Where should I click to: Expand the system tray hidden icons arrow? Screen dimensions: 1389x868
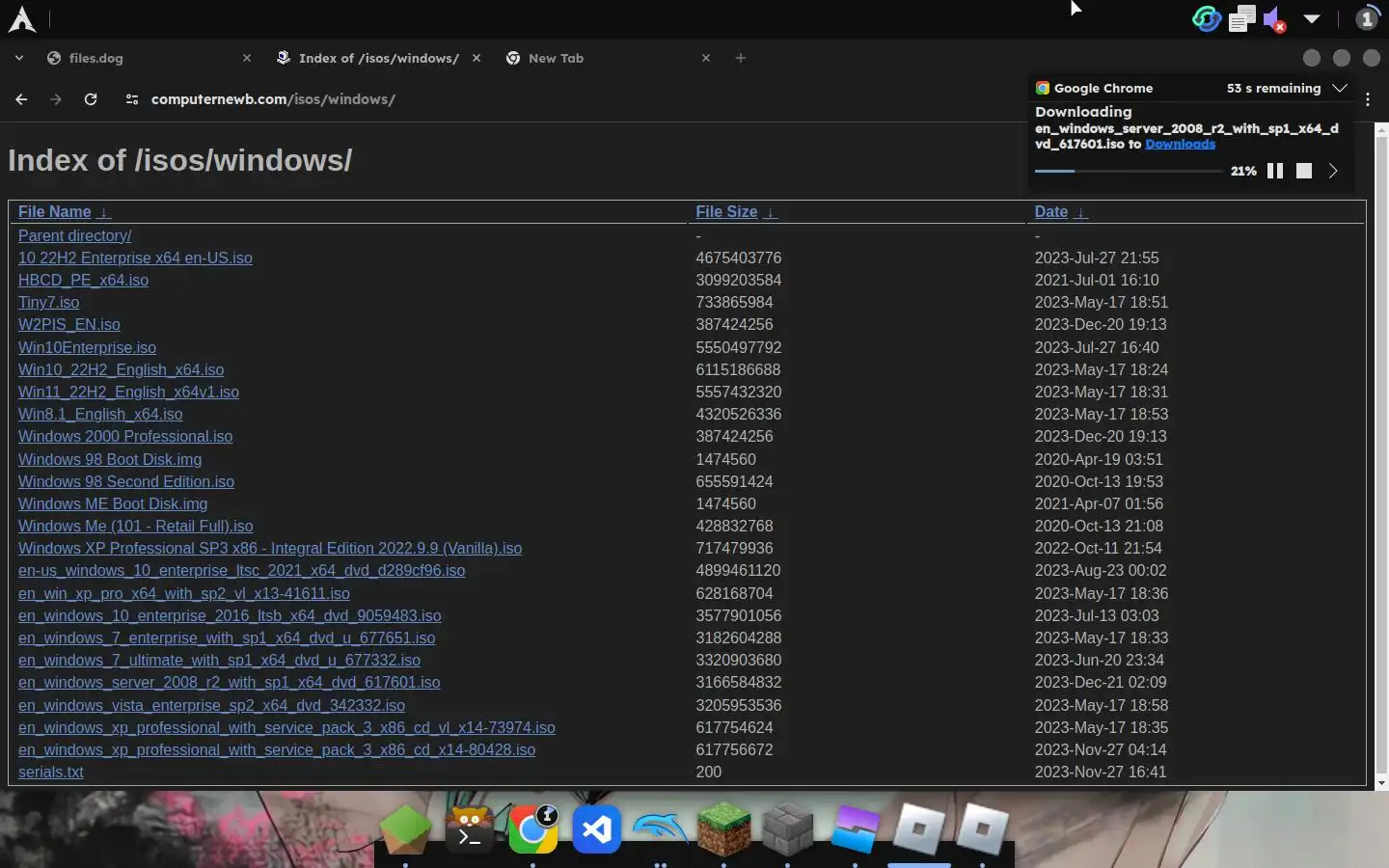(x=1312, y=18)
